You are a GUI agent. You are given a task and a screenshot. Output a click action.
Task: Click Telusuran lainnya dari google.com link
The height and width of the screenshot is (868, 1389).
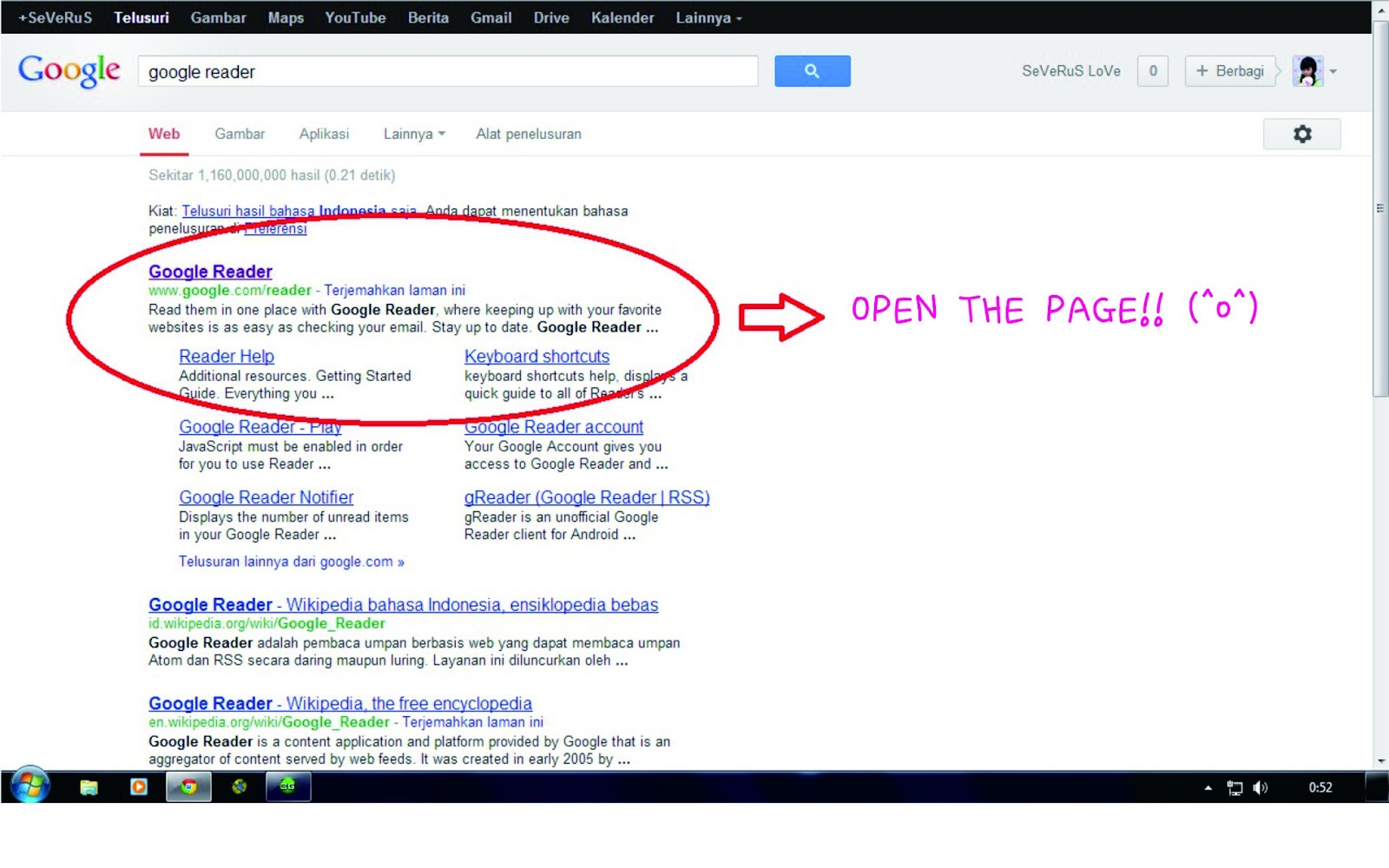coord(292,562)
